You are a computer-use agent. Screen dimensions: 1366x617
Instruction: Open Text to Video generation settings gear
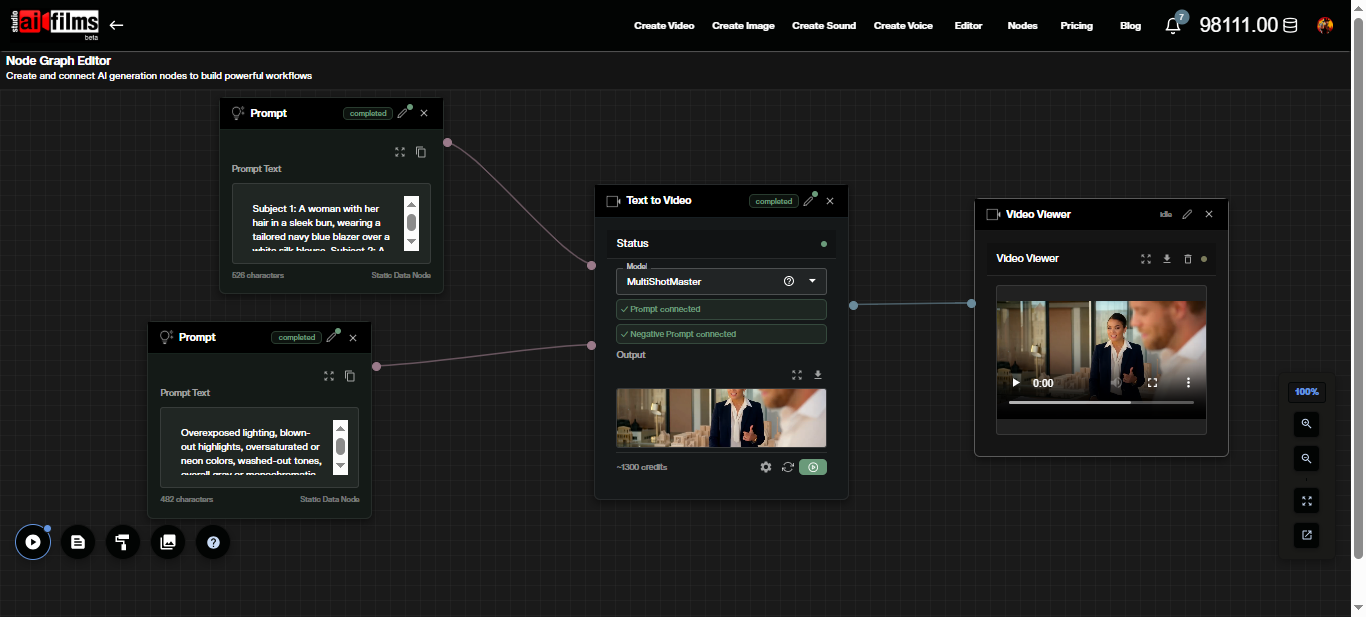pos(766,467)
